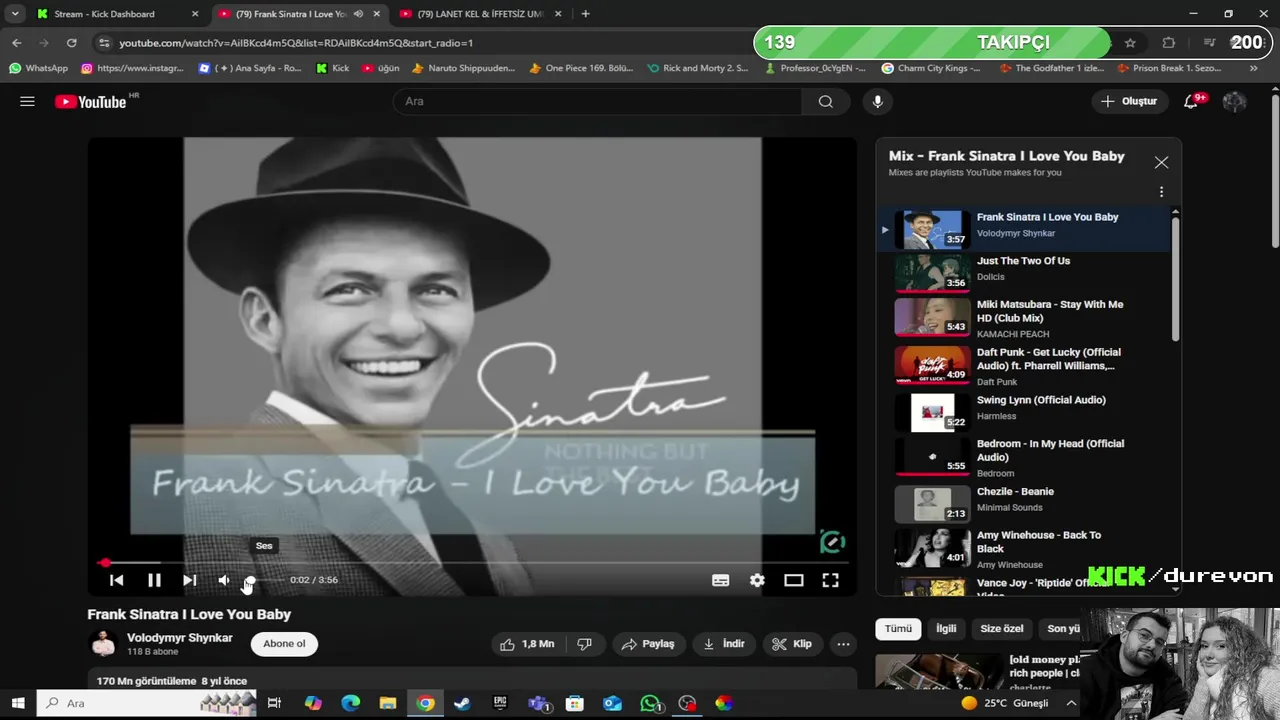The height and width of the screenshot is (720, 1280).
Task: Open the Kick bookmark
Action: [x=332, y=68]
